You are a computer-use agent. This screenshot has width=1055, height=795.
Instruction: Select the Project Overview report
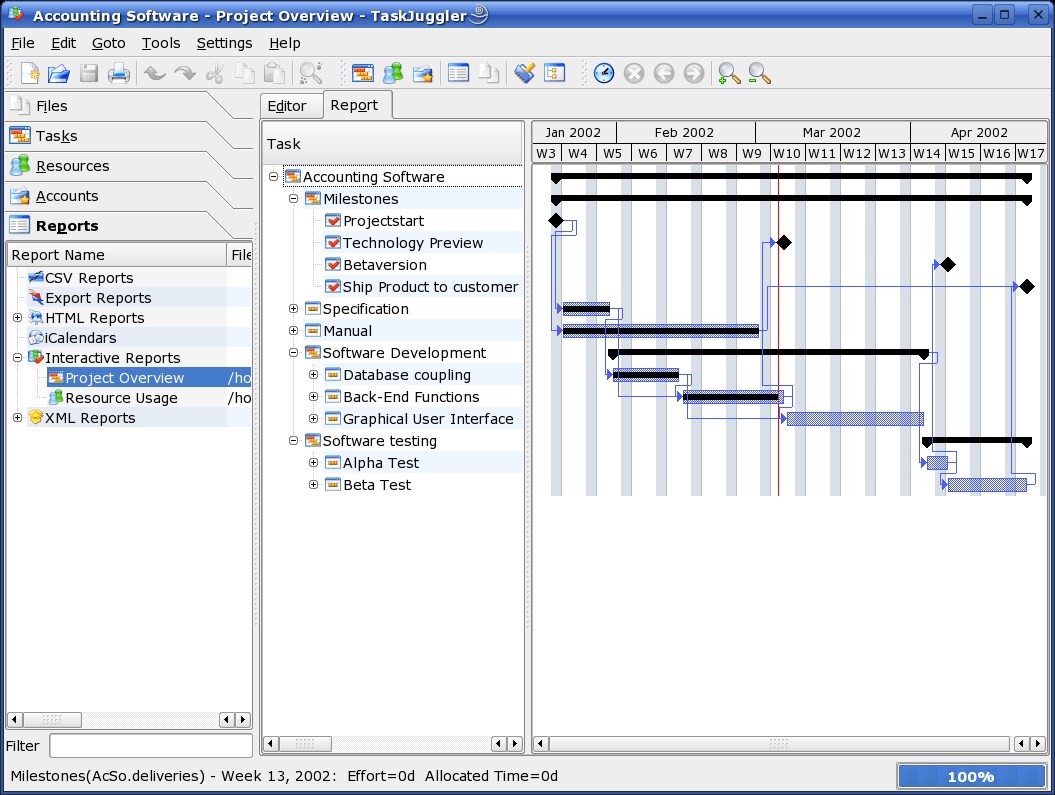click(x=124, y=378)
